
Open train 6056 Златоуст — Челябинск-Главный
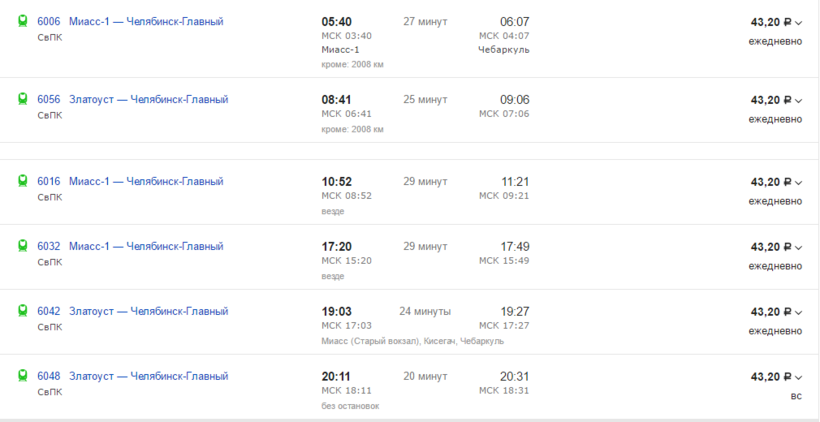tap(132, 99)
